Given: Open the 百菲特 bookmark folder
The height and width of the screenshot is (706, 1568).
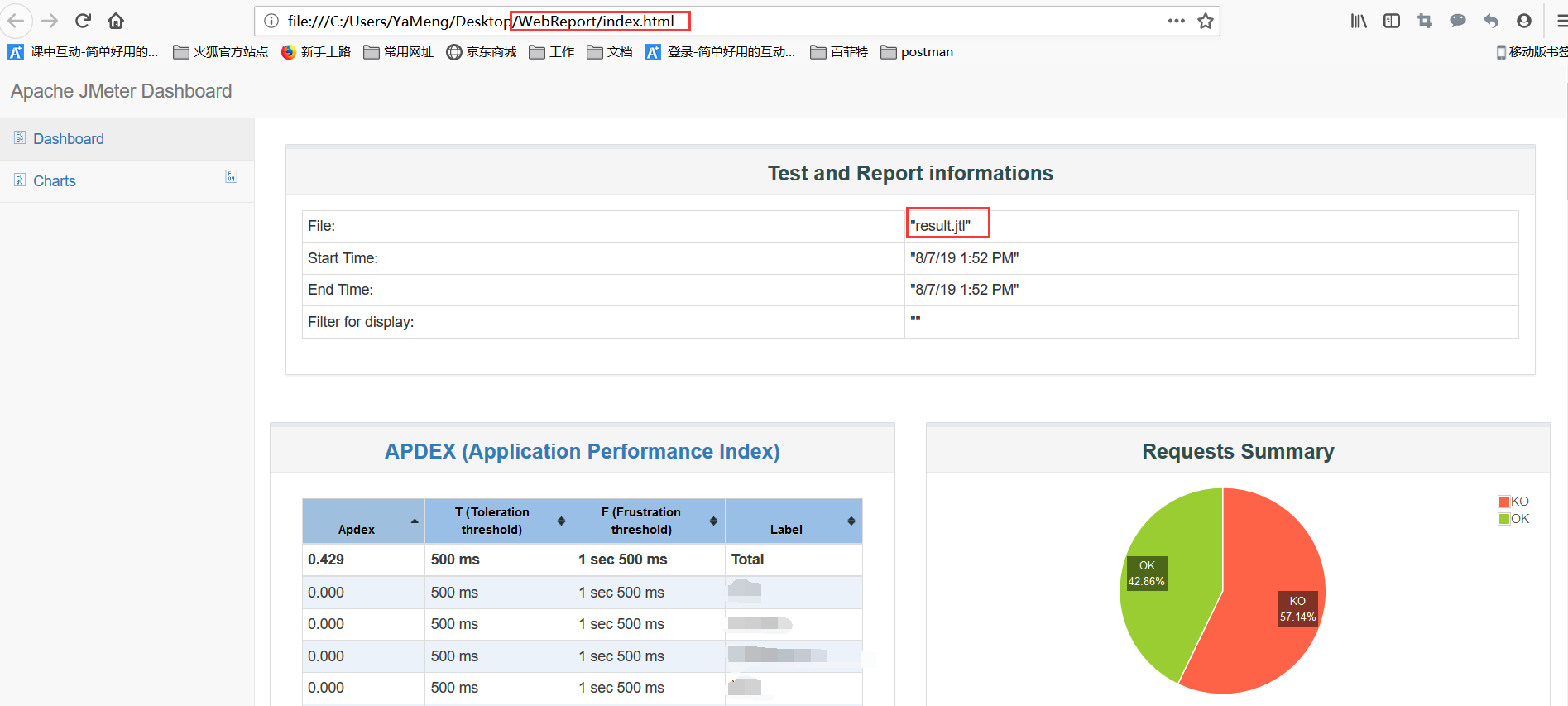Looking at the screenshot, I should (x=839, y=52).
